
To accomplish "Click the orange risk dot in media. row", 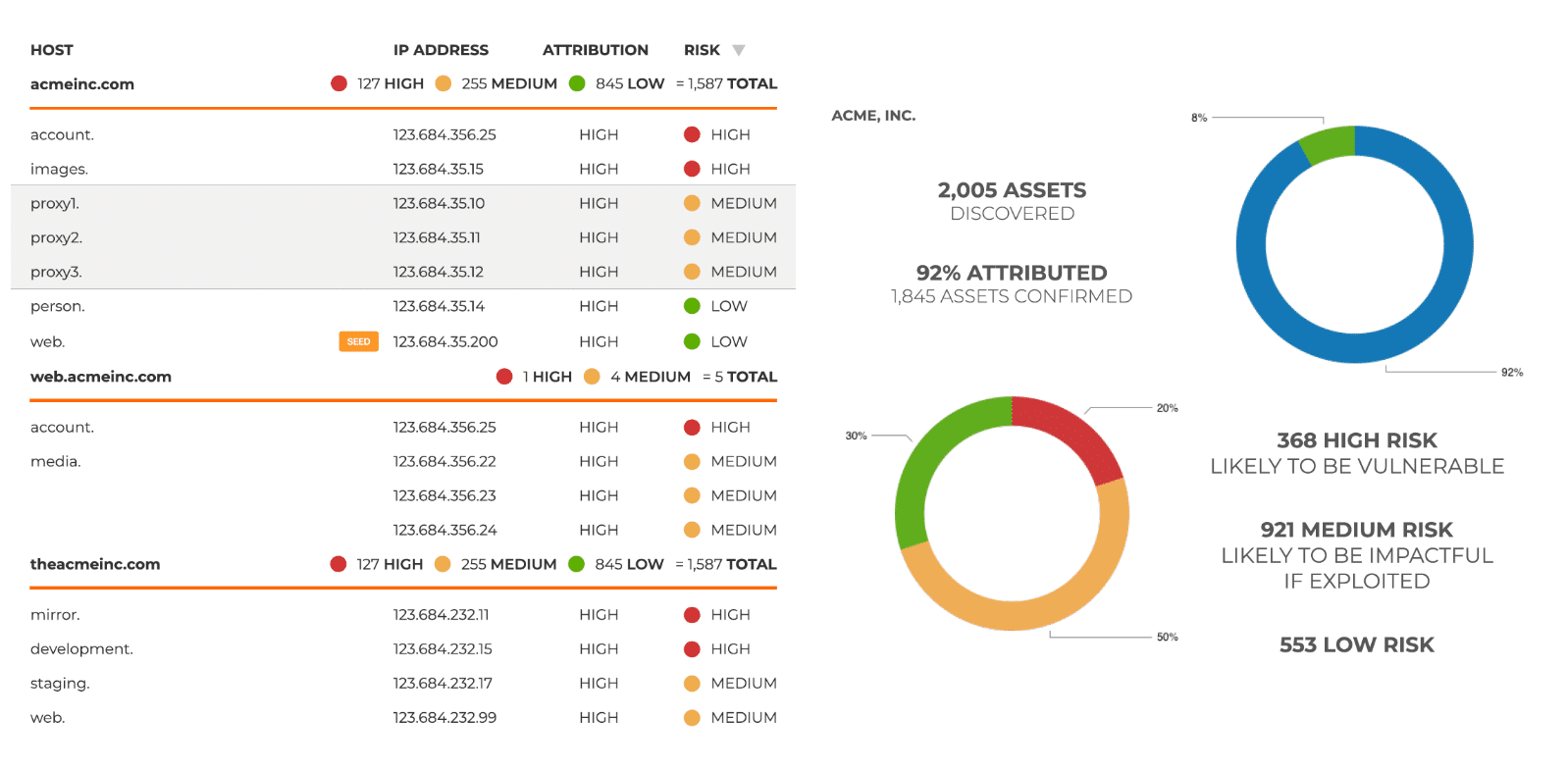I will pos(692,462).
